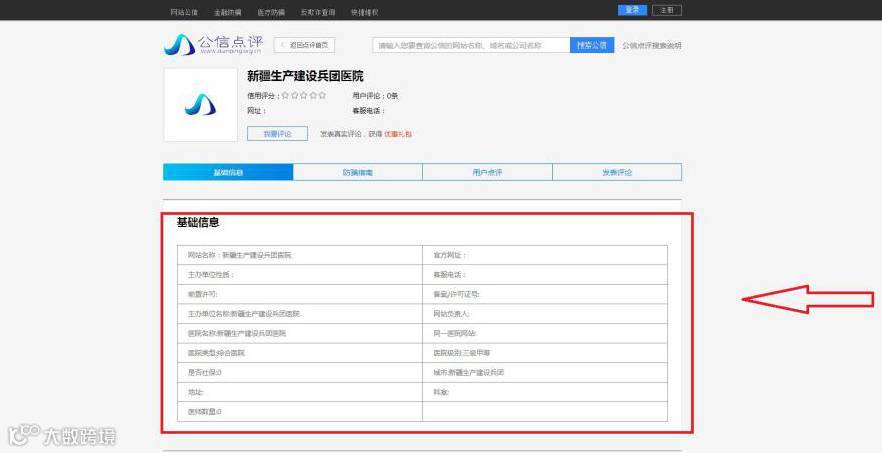The width and height of the screenshot is (882, 453).
Task: Select the 备案/许可证号 table cell
Action: (x=545, y=294)
